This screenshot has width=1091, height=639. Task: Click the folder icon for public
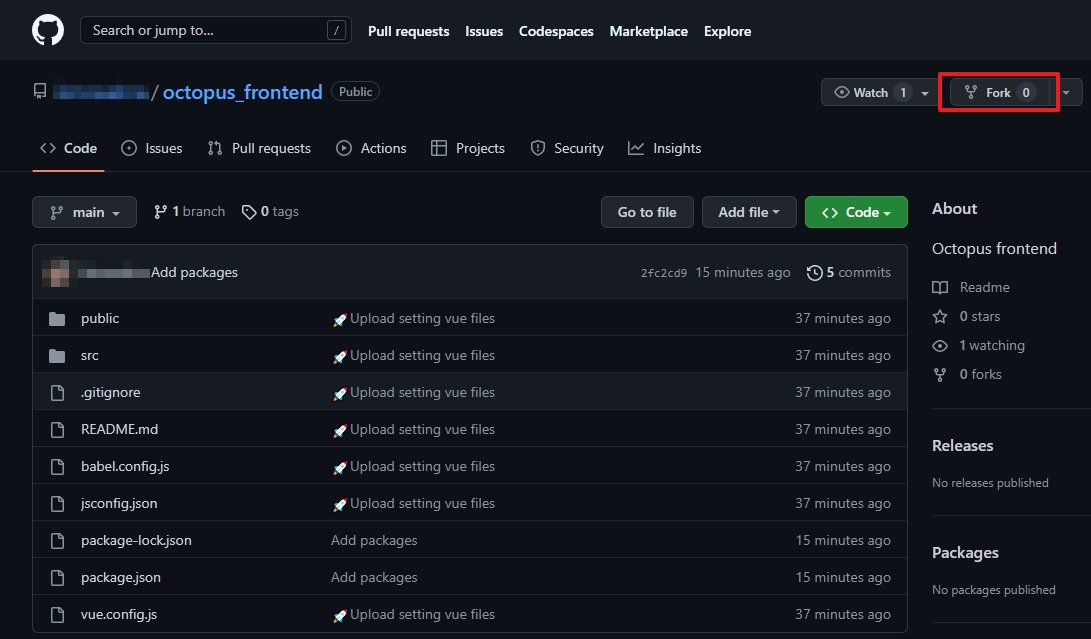click(57, 319)
